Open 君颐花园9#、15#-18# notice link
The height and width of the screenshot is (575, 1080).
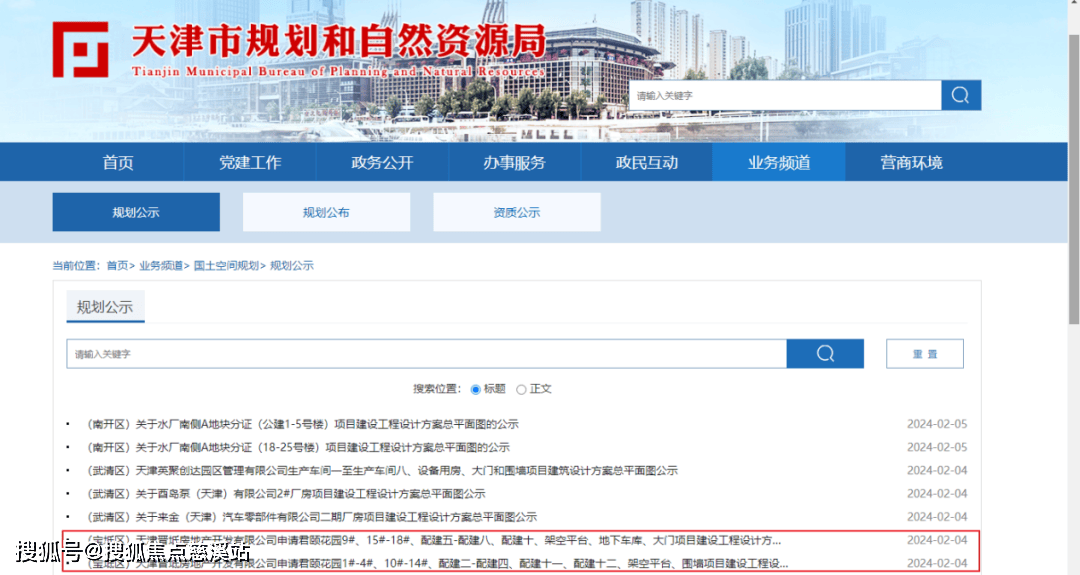(x=433, y=541)
